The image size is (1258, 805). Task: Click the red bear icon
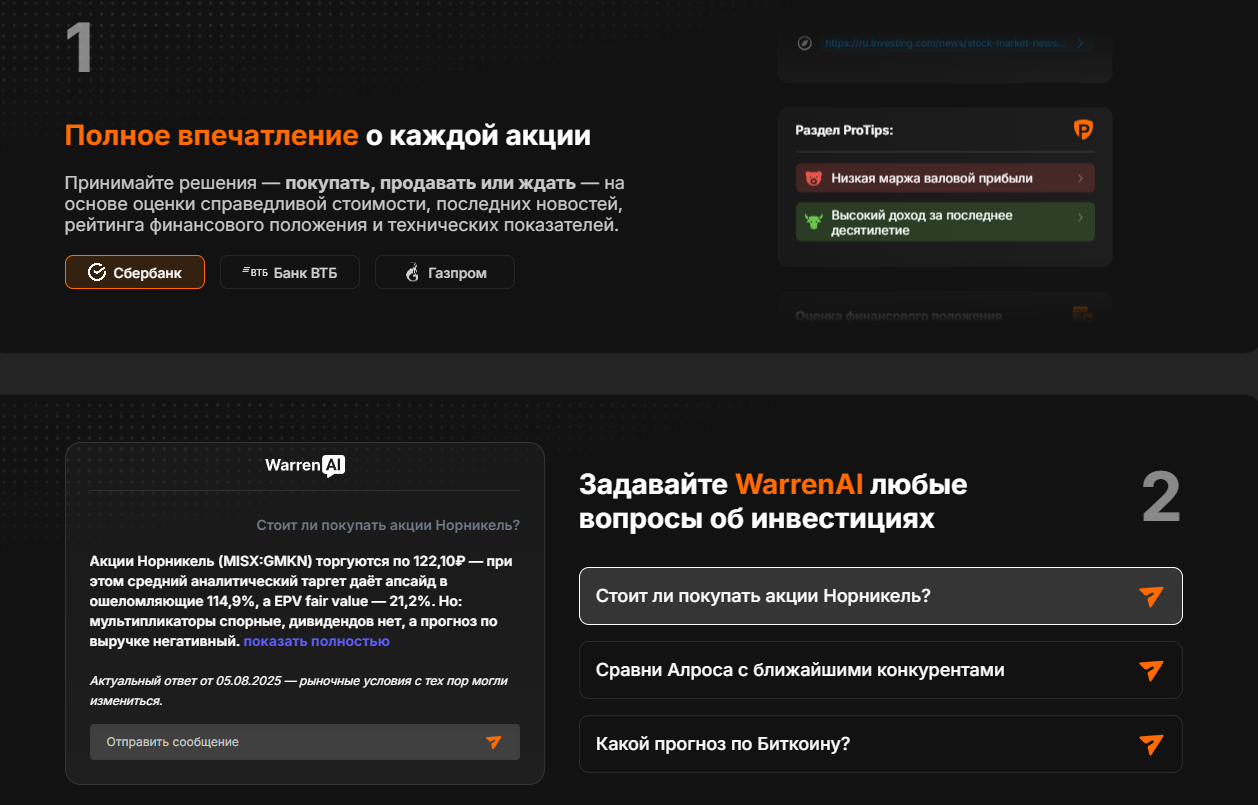coord(814,178)
